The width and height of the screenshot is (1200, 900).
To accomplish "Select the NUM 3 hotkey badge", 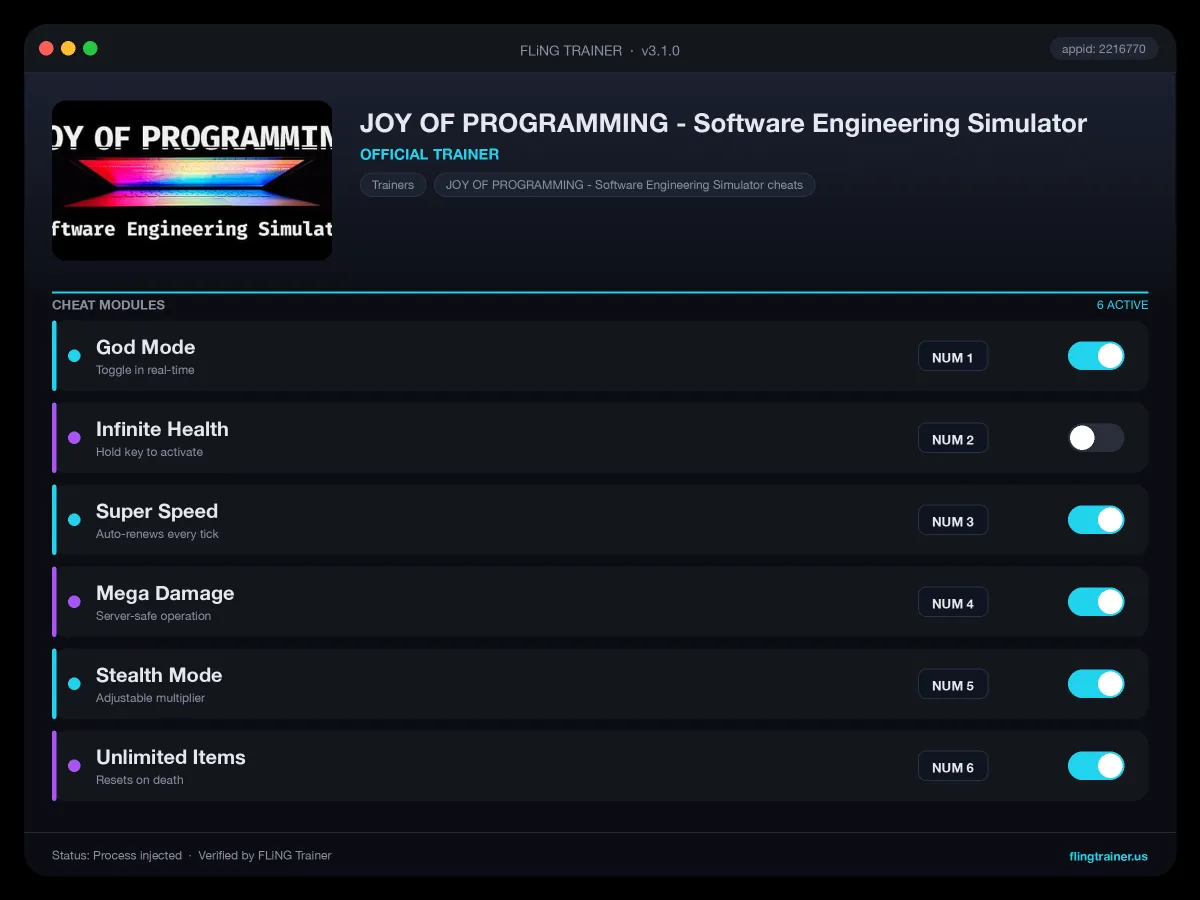I will [x=953, y=521].
